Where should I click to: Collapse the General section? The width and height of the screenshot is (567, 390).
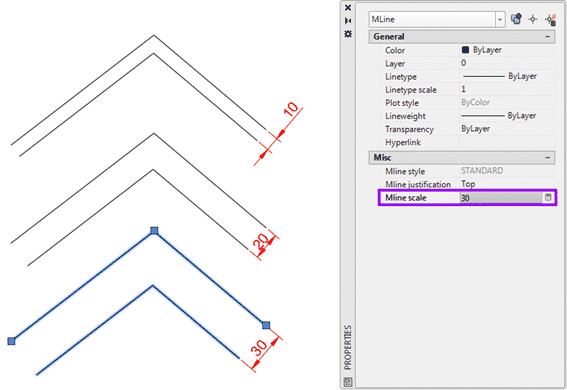547,37
